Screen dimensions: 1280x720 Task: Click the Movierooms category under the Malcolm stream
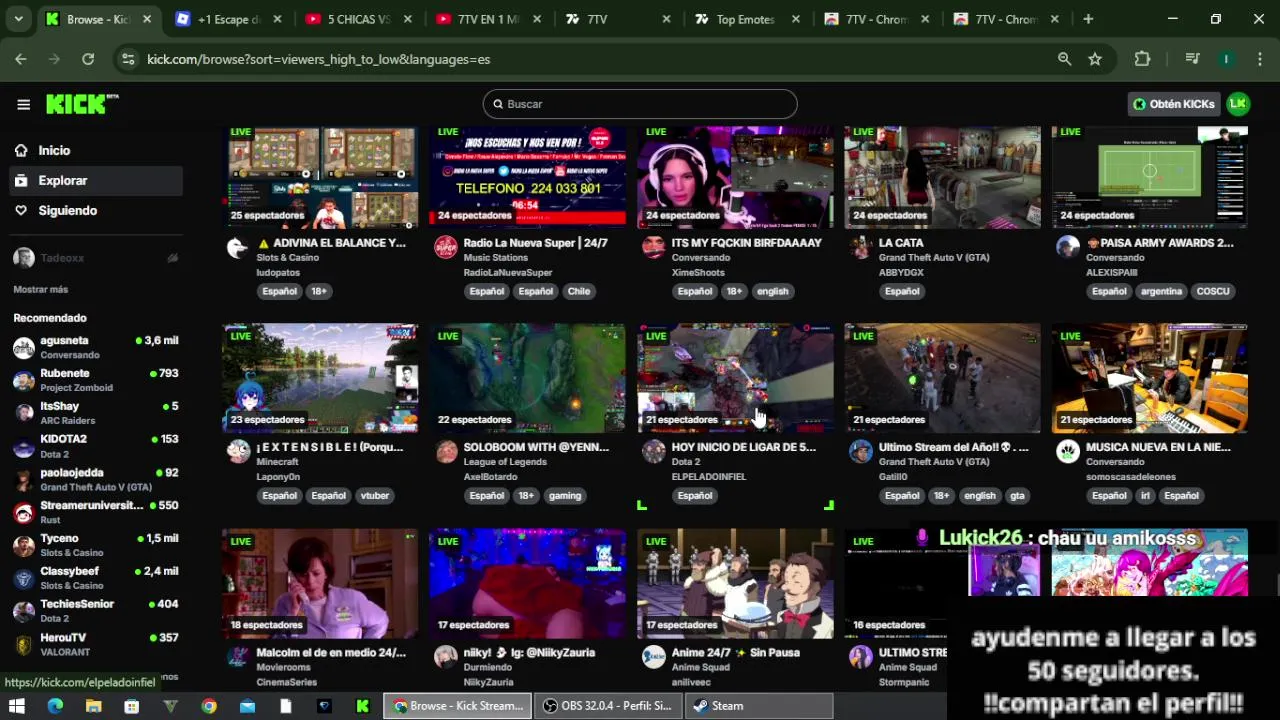pyautogui.click(x=286, y=667)
